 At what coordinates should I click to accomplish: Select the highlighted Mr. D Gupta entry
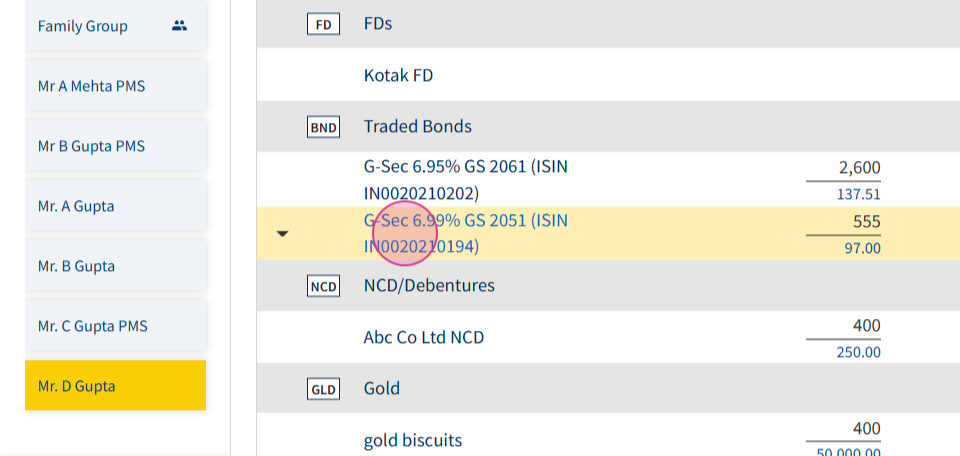[x=115, y=386]
